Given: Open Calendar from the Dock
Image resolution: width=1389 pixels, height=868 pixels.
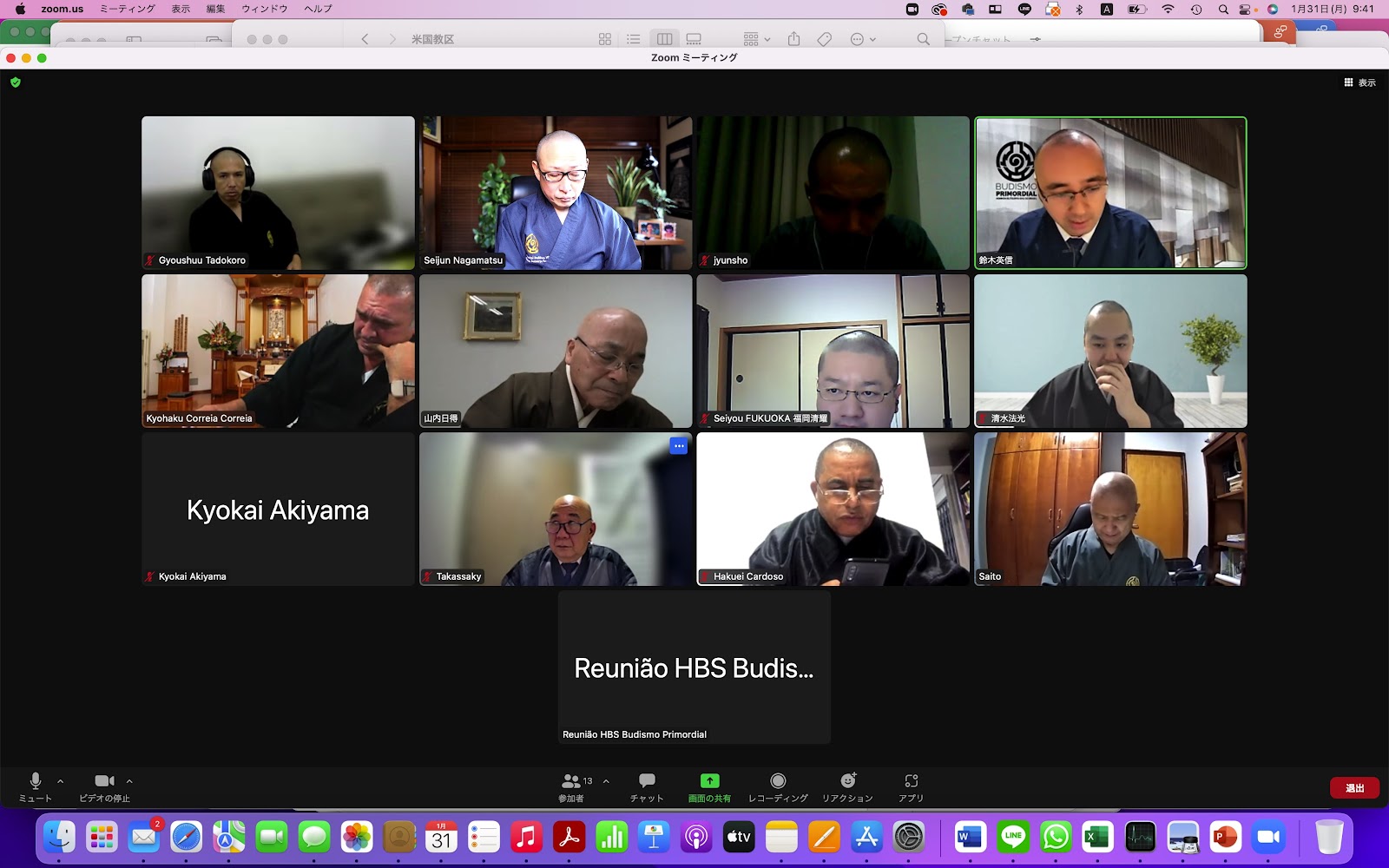Looking at the screenshot, I should click(442, 837).
